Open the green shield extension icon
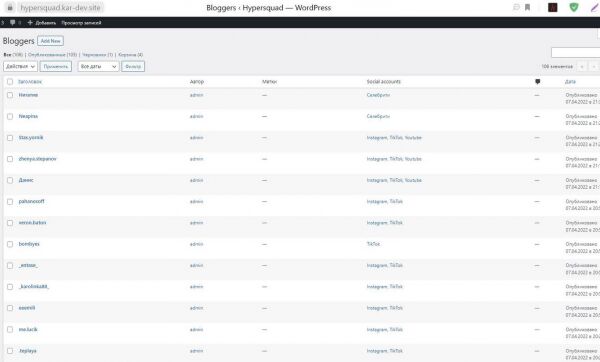Viewport: 600px width, 362px height. pyautogui.click(x=574, y=7)
